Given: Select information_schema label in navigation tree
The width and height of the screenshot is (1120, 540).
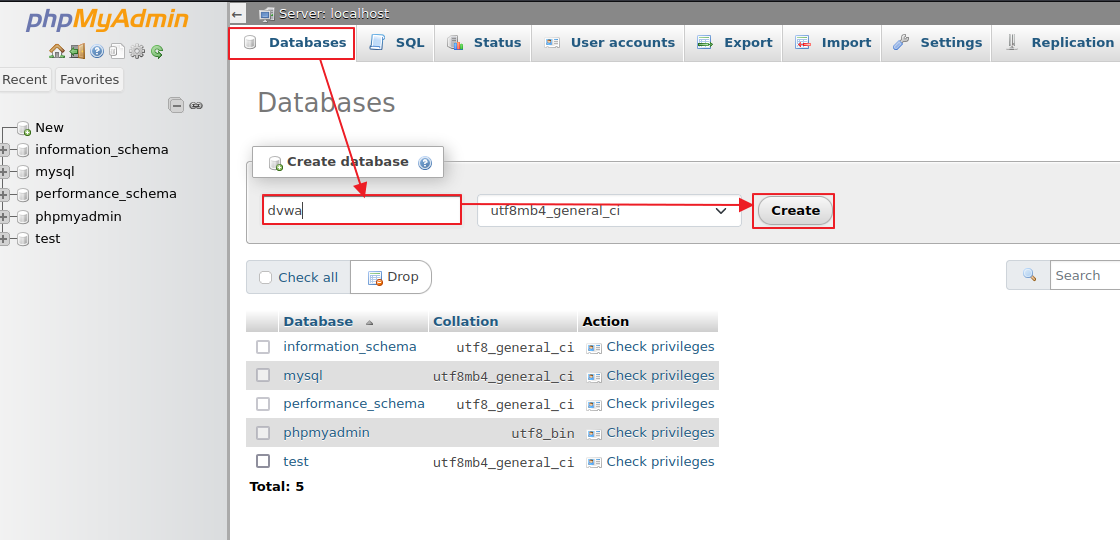Looking at the screenshot, I should (101, 150).
